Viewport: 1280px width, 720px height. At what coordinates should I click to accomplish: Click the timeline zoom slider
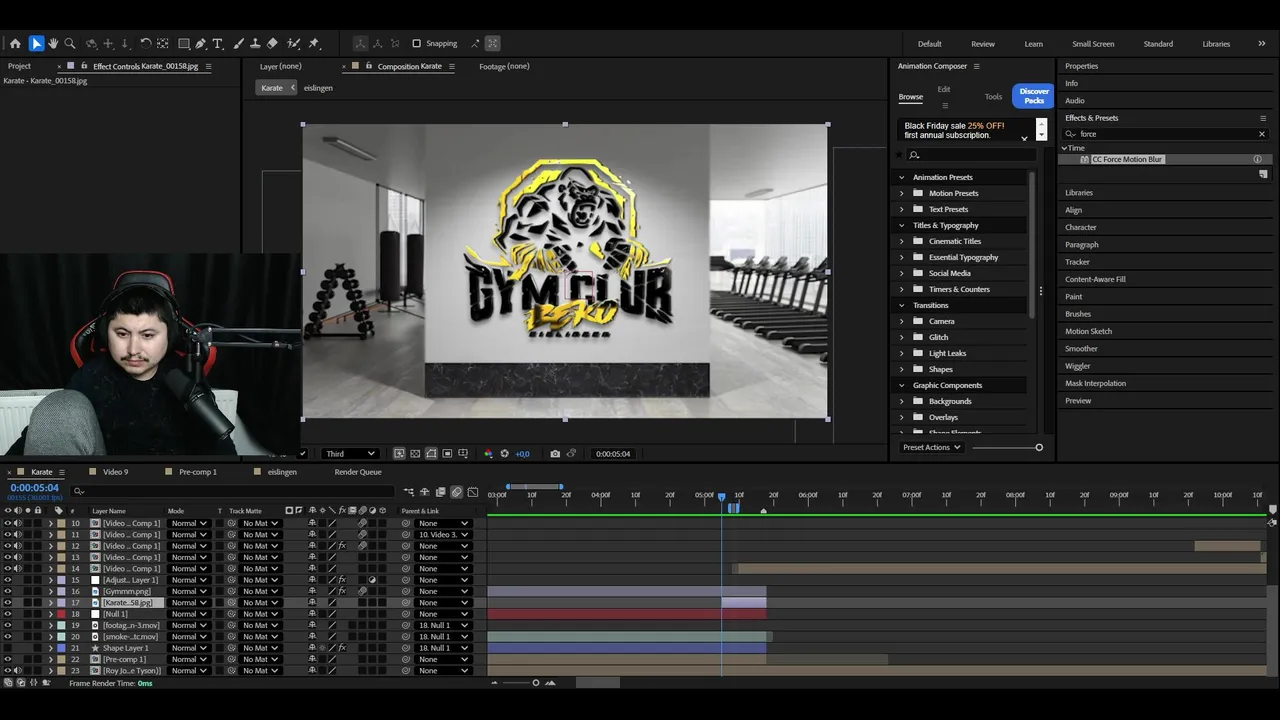click(x=536, y=683)
